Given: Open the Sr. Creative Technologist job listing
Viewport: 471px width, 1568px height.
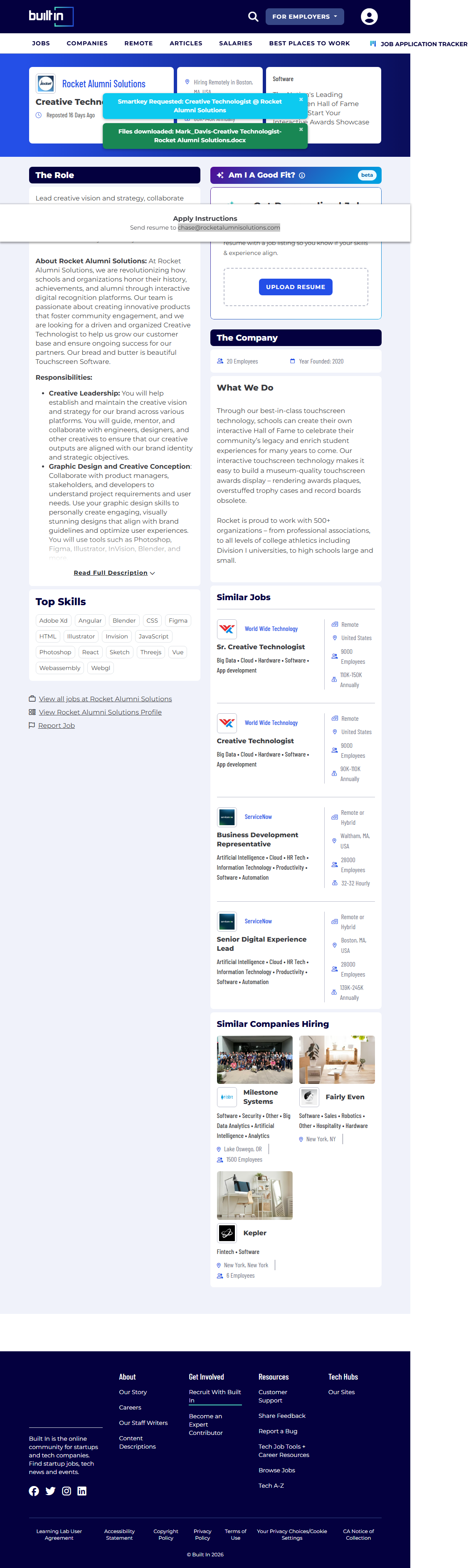Looking at the screenshot, I should click(261, 646).
